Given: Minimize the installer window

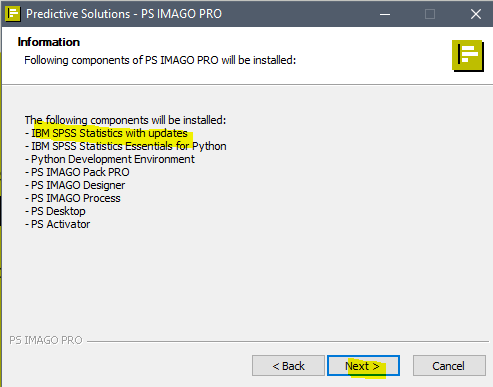Looking at the screenshot, I should pyautogui.click(x=385, y=14).
